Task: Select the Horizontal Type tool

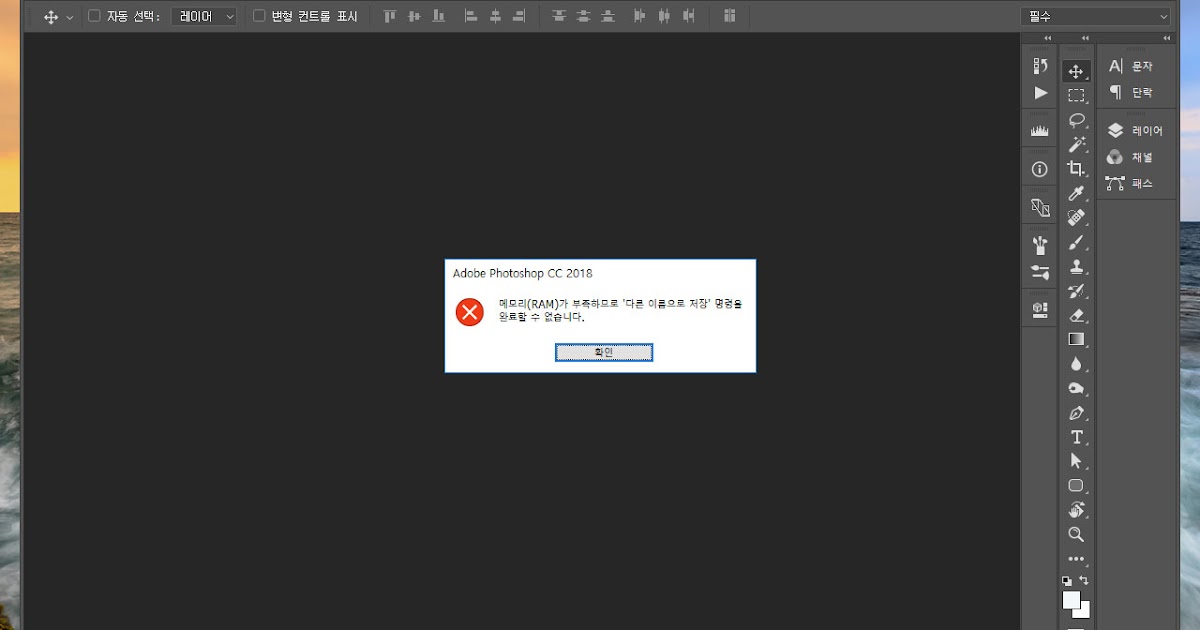Action: pos(1076,437)
